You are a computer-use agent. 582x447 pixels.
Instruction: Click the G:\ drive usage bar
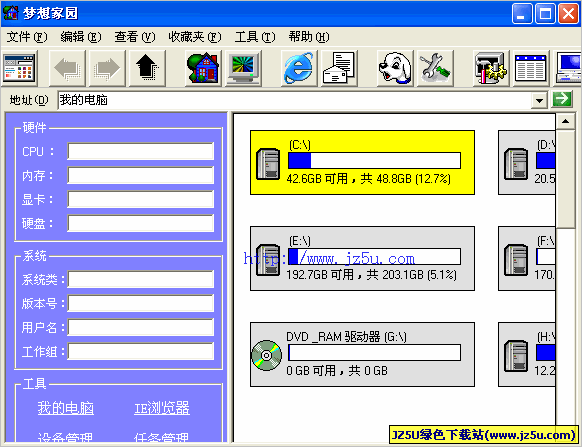click(375, 352)
